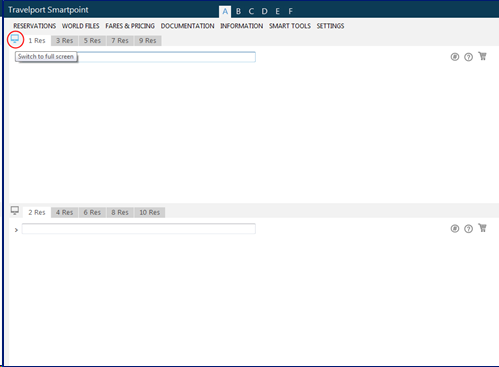Switch to work area B
The height and width of the screenshot is (367, 499).
pos(238,11)
